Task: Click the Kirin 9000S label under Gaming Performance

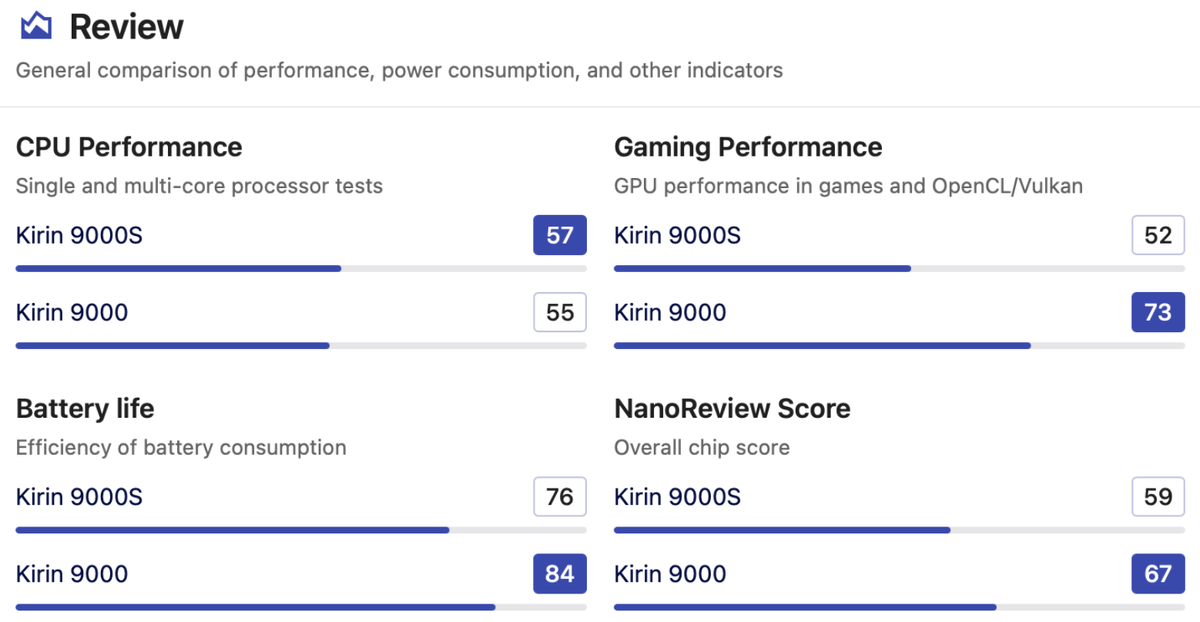Action: tap(677, 235)
